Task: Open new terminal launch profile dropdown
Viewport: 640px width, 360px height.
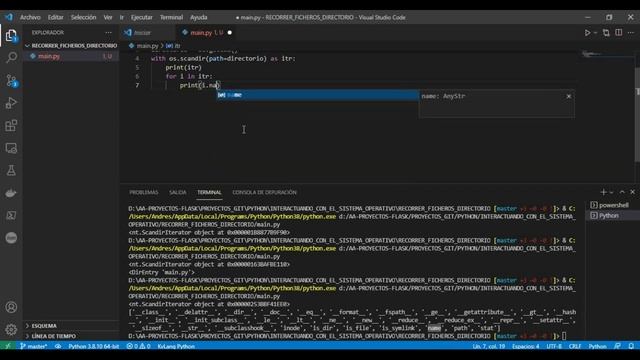Action: coord(611,192)
